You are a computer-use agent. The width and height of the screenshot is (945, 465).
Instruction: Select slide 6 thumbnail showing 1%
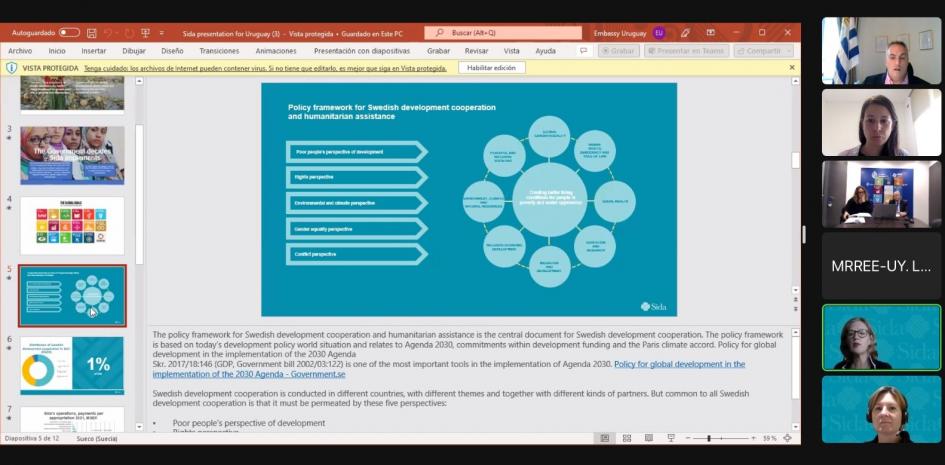tap(72, 366)
